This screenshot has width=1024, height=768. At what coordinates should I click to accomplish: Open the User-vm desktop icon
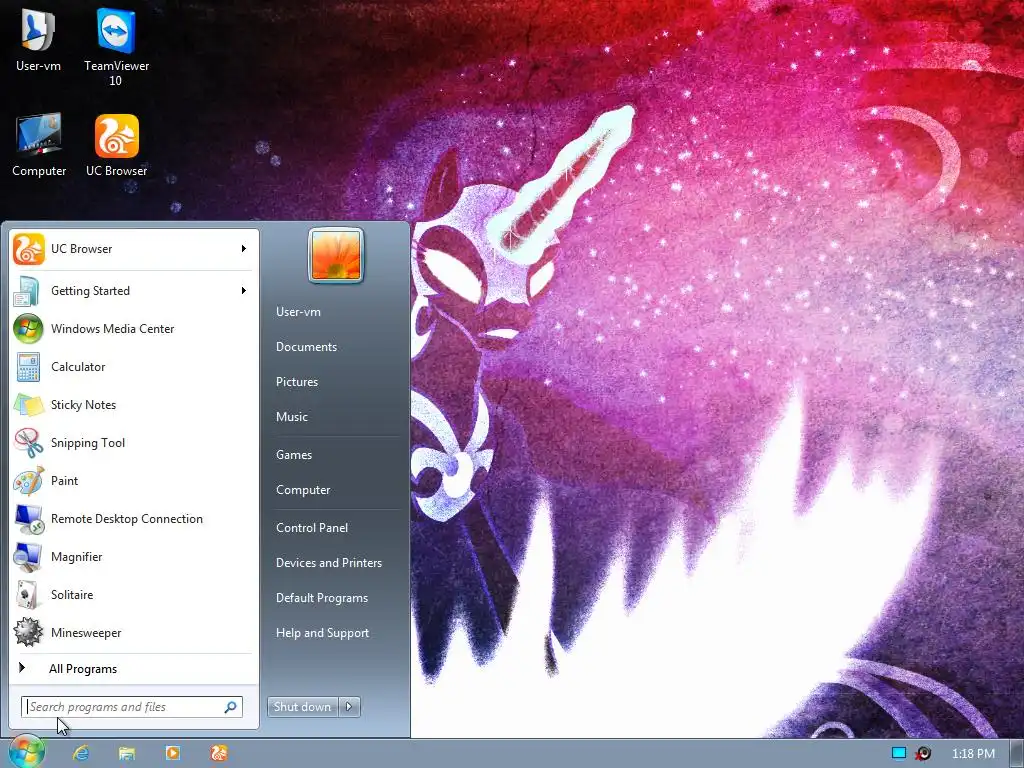[38, 38]
